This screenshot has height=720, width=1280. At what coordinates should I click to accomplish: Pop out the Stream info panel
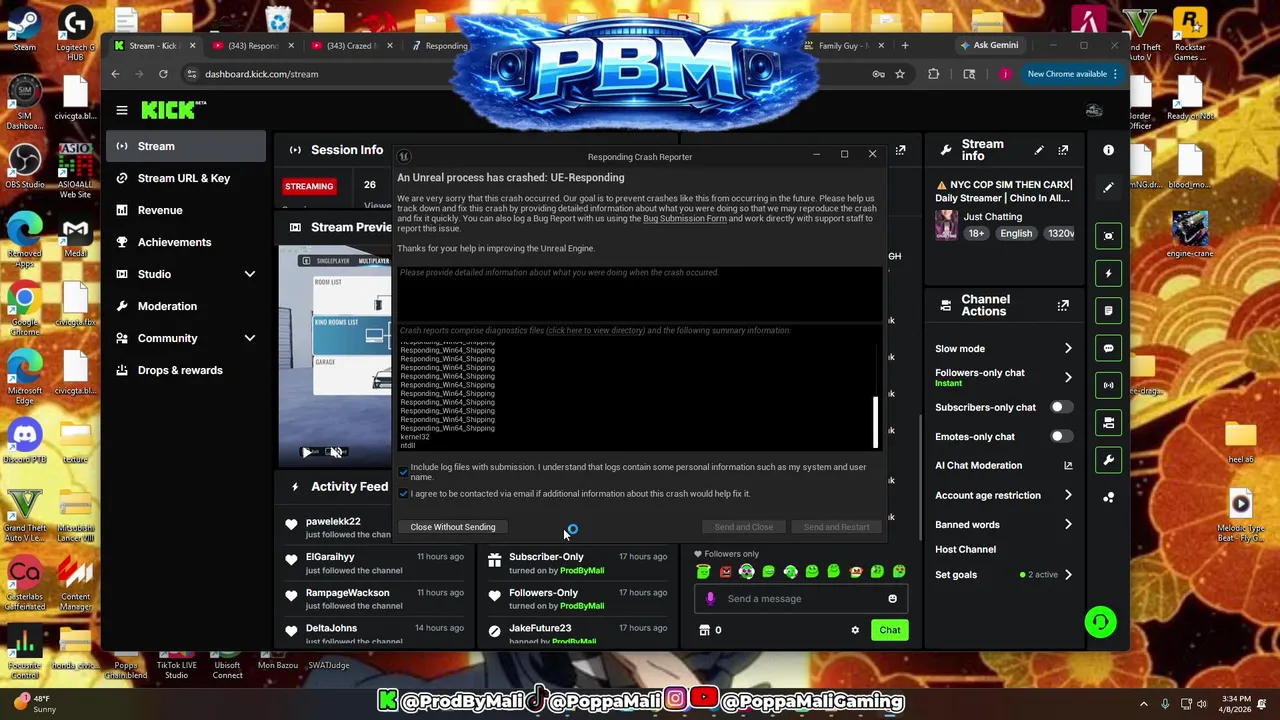(x=1063, y=150)
